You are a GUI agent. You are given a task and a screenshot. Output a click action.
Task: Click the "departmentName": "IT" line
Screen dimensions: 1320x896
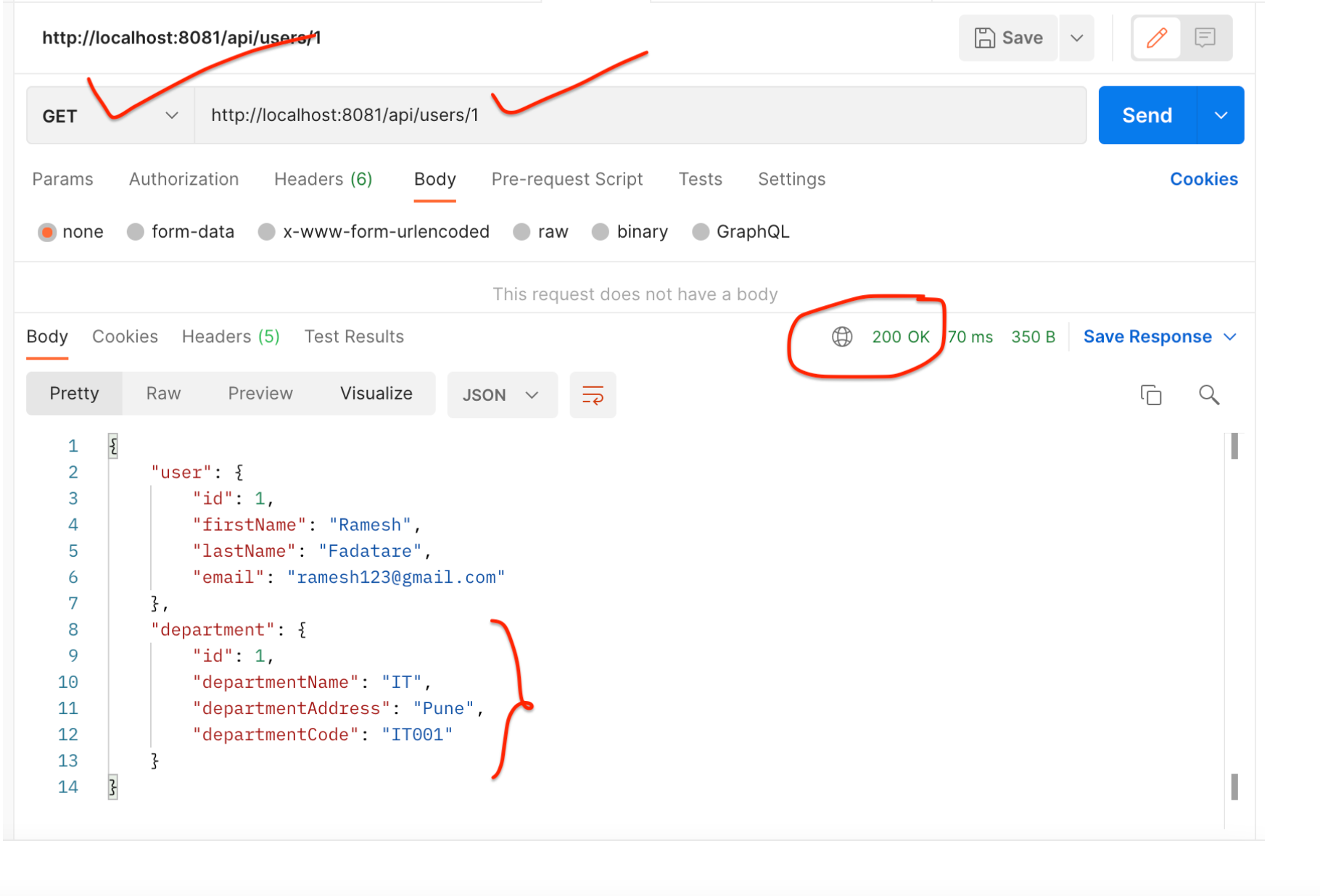(312, 682)
